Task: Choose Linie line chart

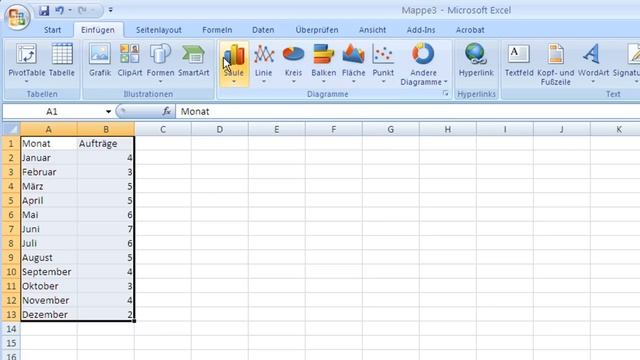Action: point(264,64)
